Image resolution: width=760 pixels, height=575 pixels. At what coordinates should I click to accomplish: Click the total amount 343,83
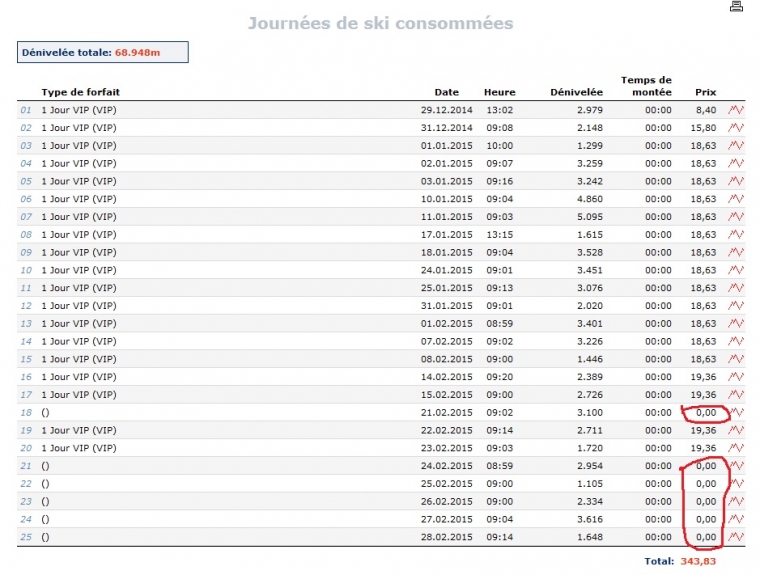click(698, 561)
